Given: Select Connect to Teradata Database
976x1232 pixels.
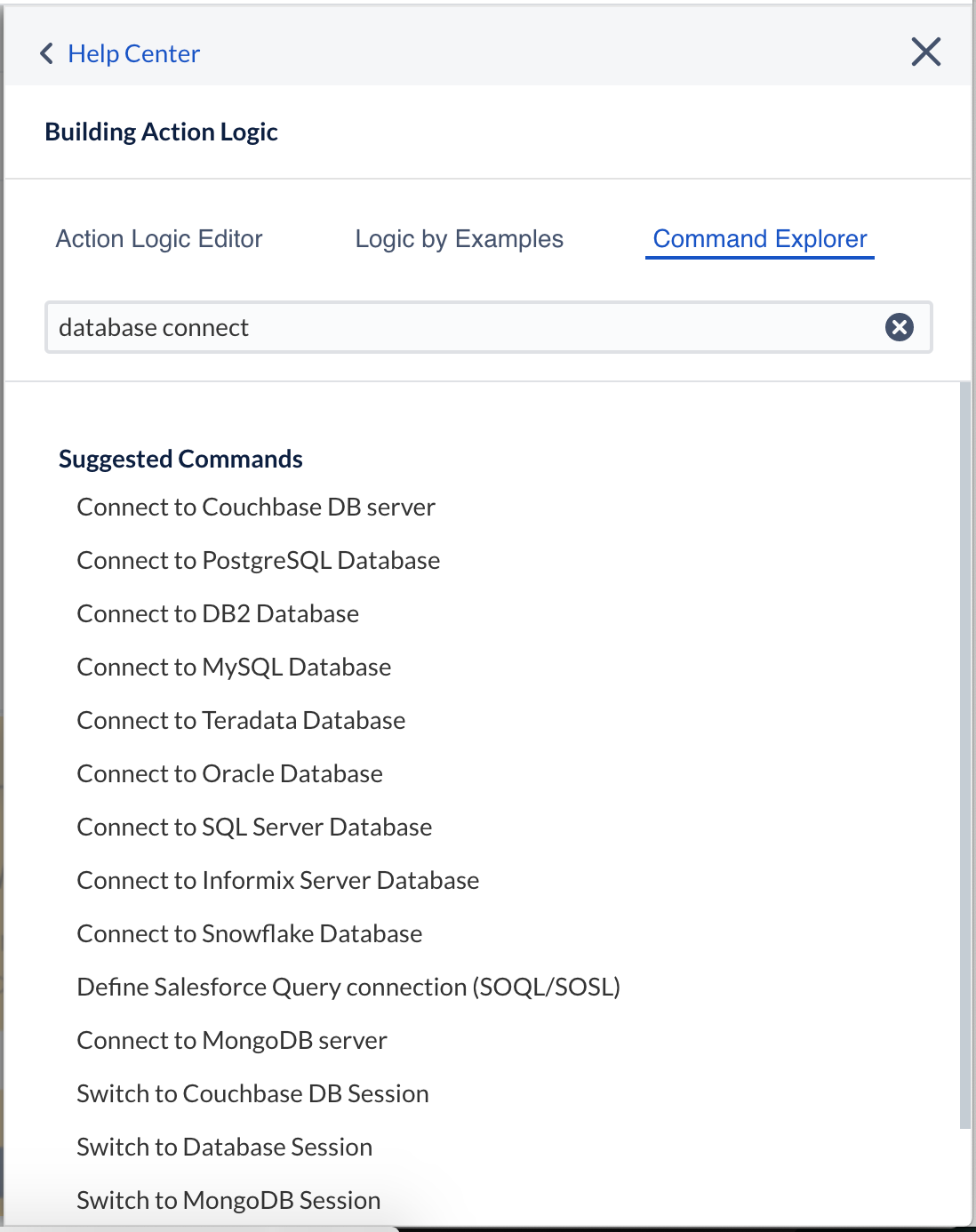Looking at the screenshot, I should coord(241,720).
